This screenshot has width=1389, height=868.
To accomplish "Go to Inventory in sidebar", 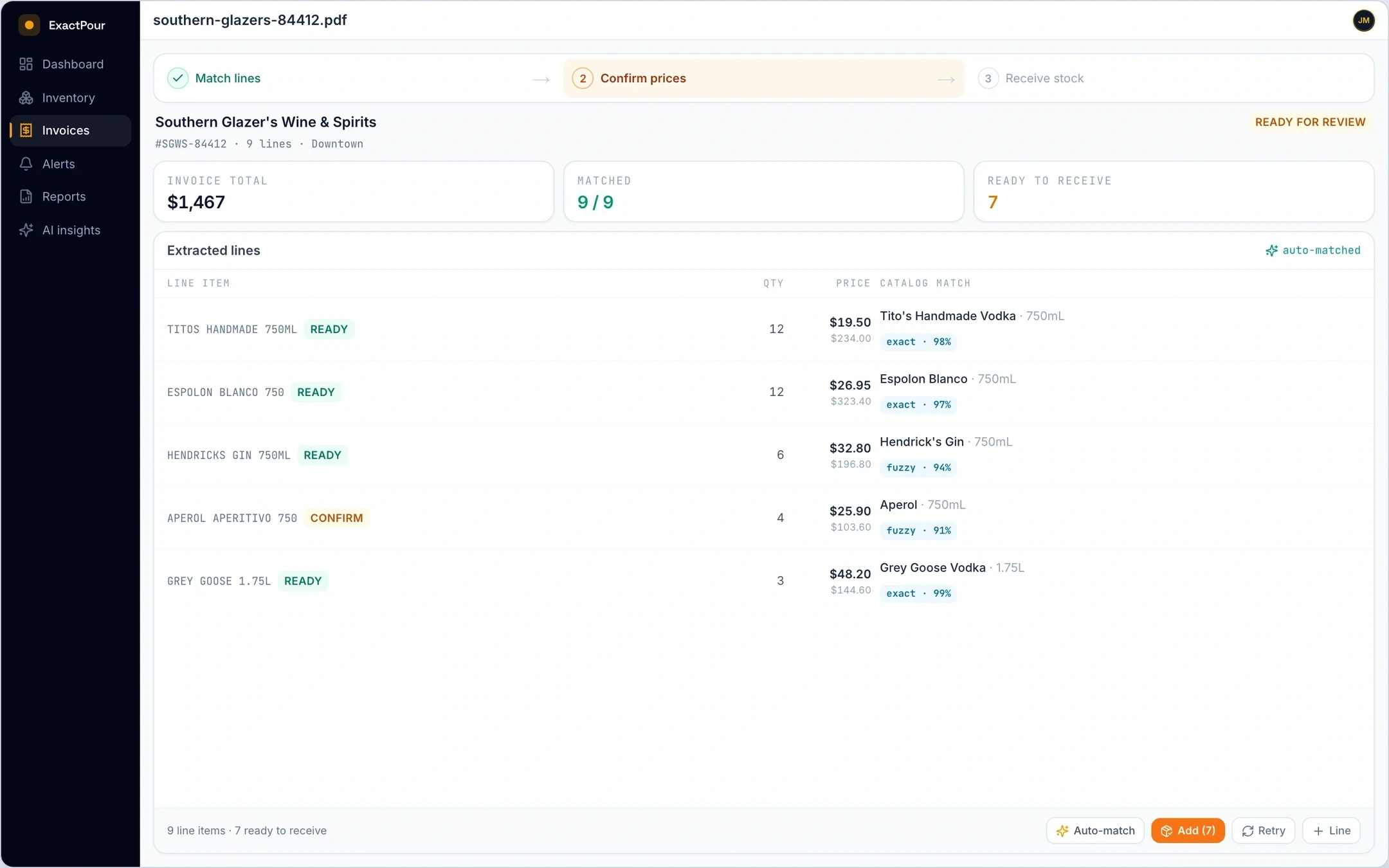I will tap(71, 98).
